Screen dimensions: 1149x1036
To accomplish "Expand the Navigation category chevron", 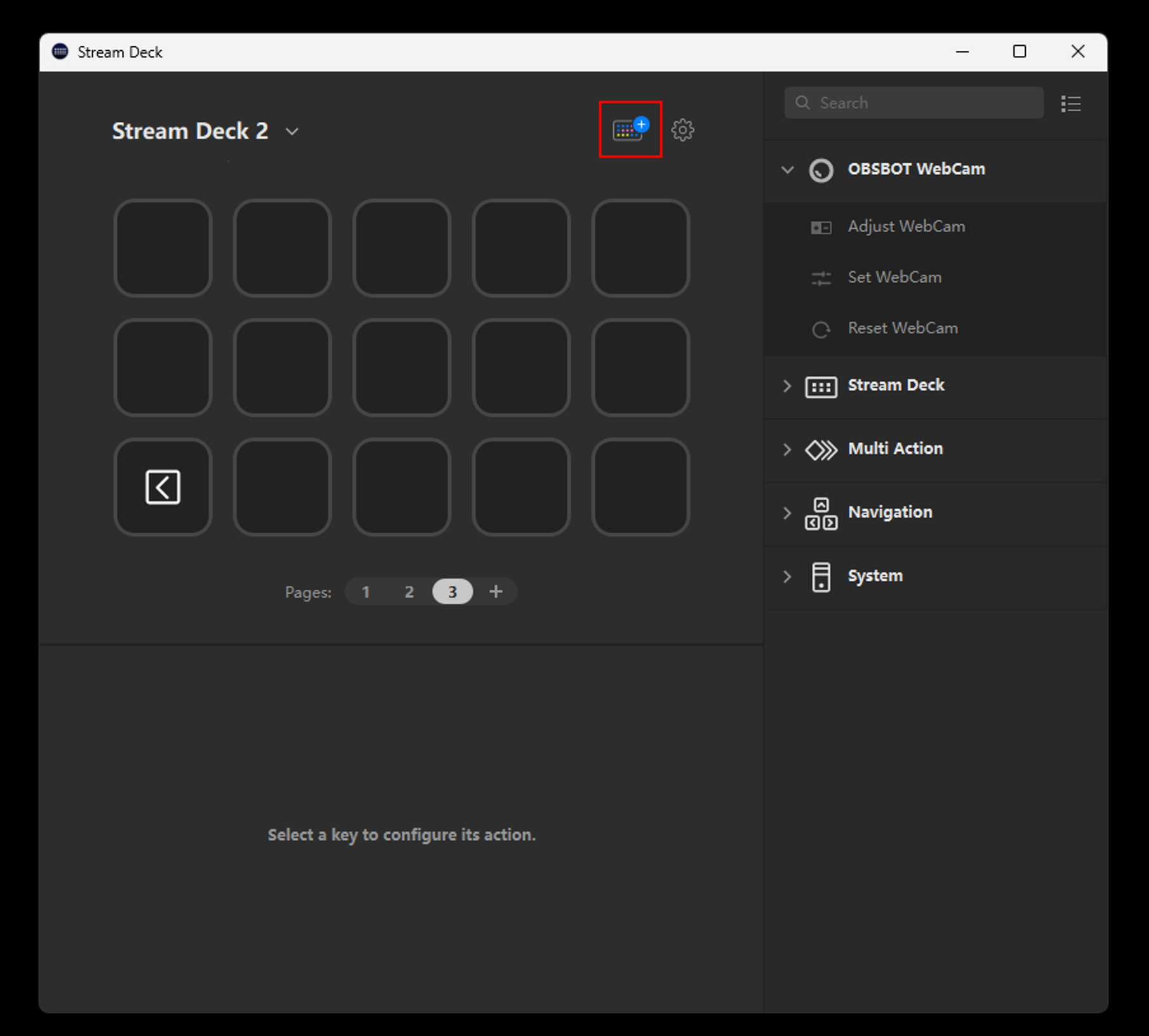I will (787, 512).
